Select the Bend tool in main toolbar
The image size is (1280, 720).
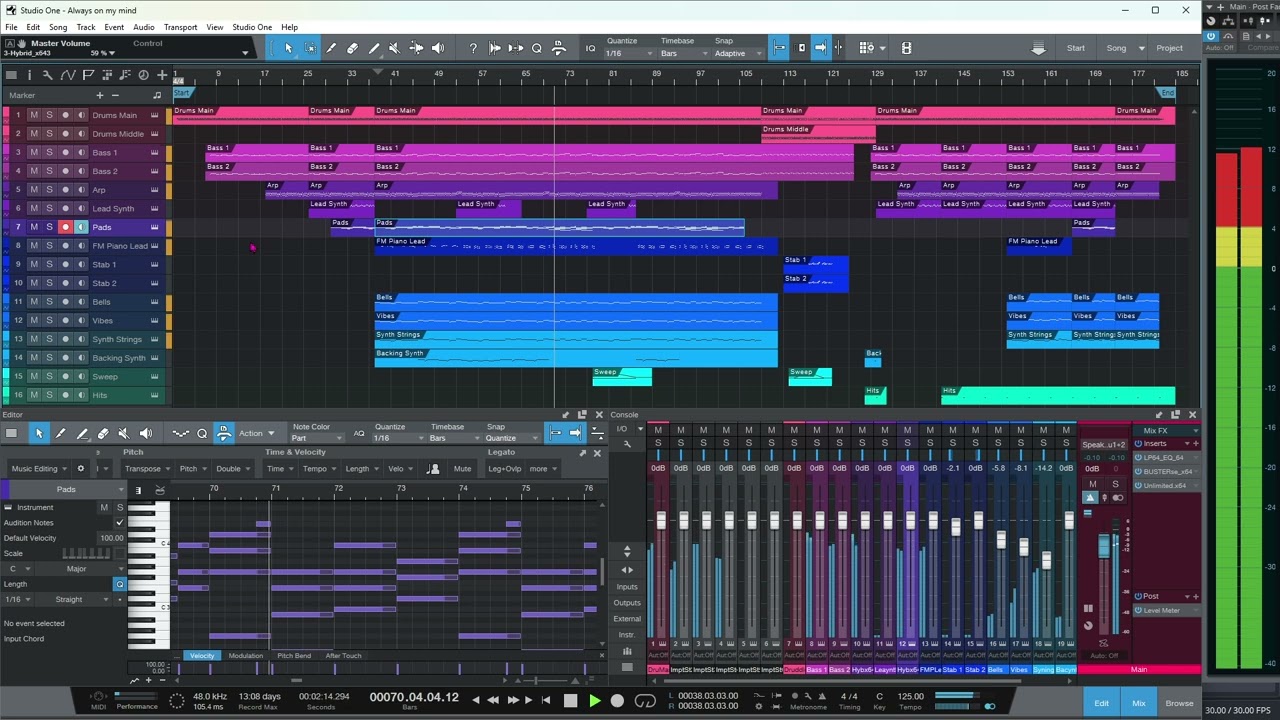(416, 48)
